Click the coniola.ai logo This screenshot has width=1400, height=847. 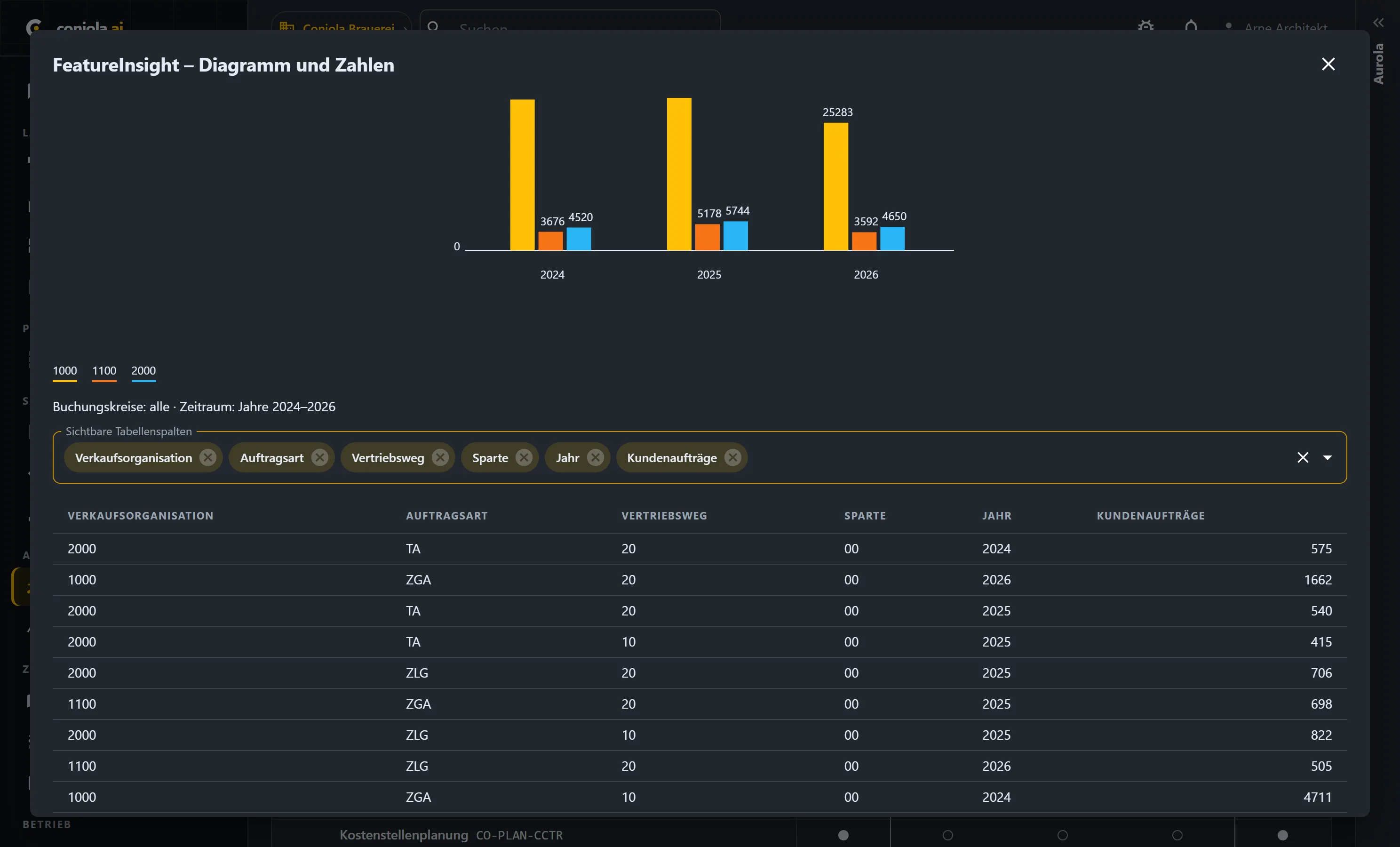coord(76,25)
